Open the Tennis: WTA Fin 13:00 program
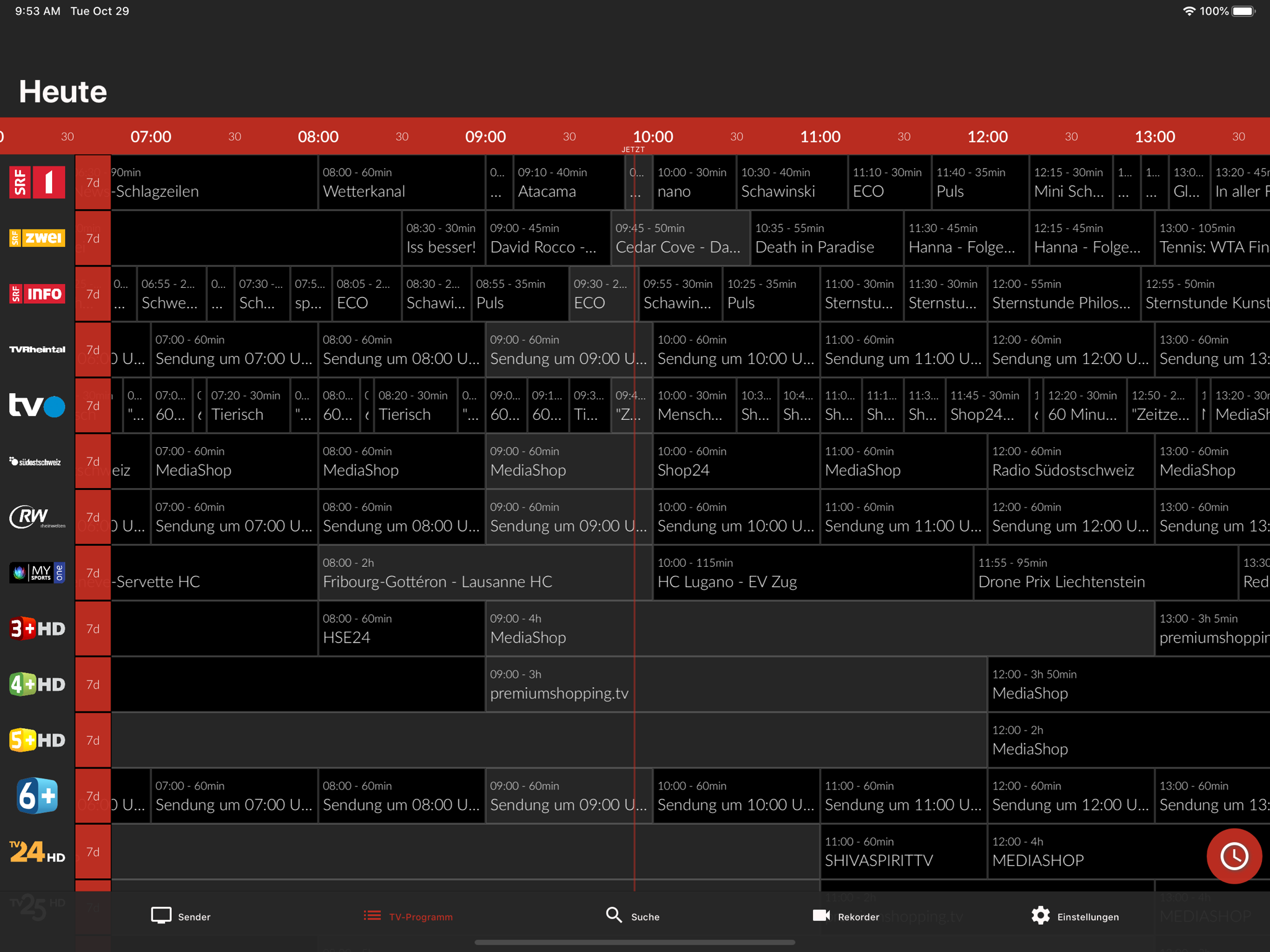 point(1213,238)
